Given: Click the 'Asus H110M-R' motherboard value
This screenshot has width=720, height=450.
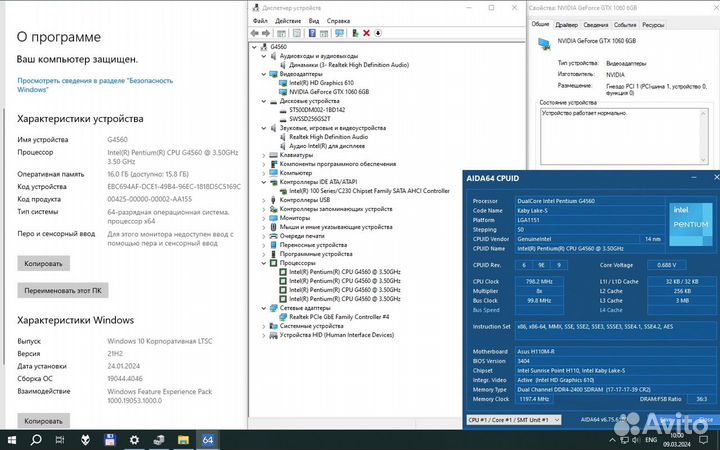Looking at the screenshot, I should click(x=536, y=351).
